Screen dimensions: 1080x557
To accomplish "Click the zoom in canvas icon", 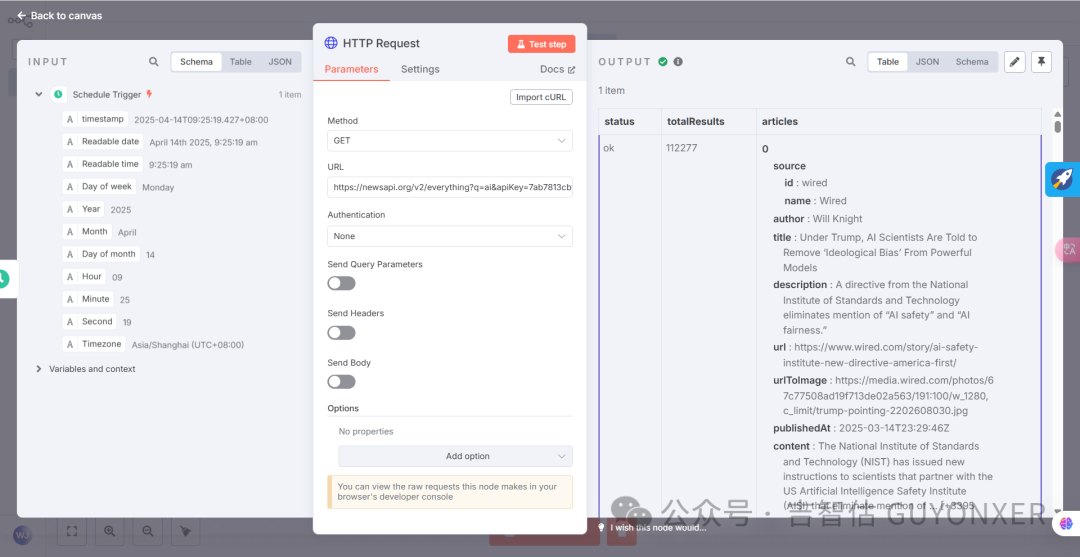I will [x=109, y=531].
